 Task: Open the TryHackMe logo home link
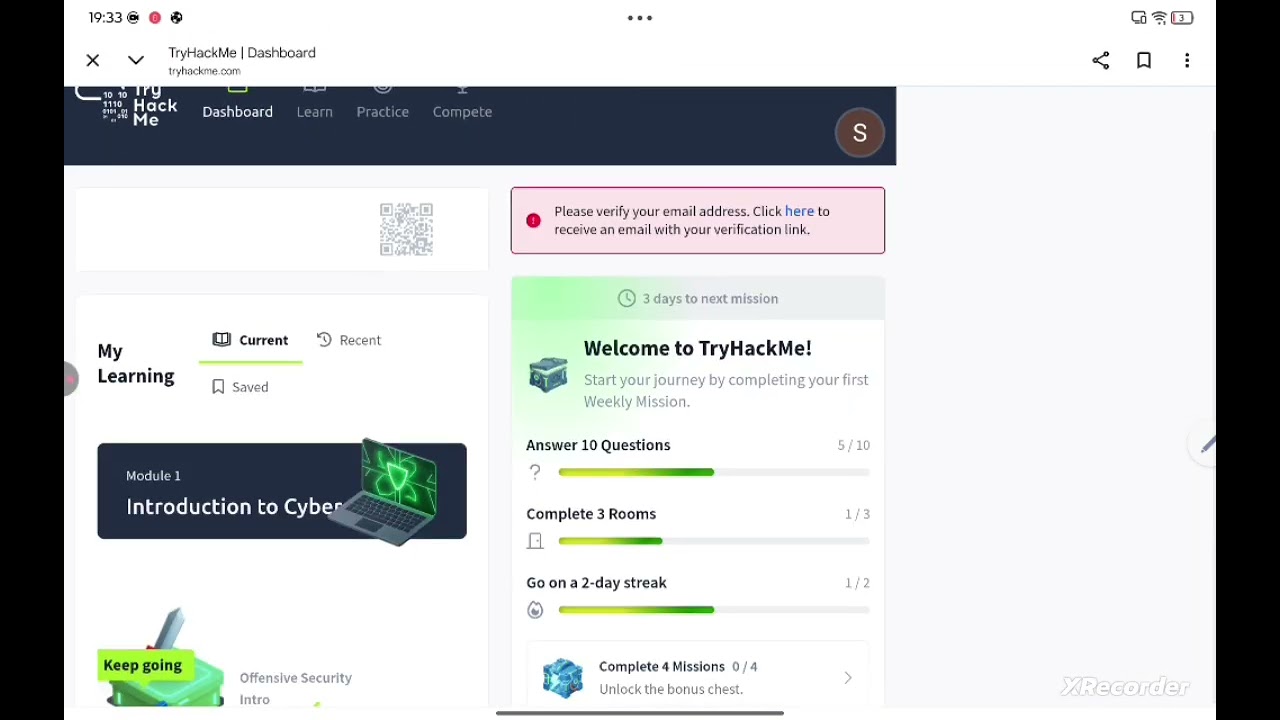128,107
